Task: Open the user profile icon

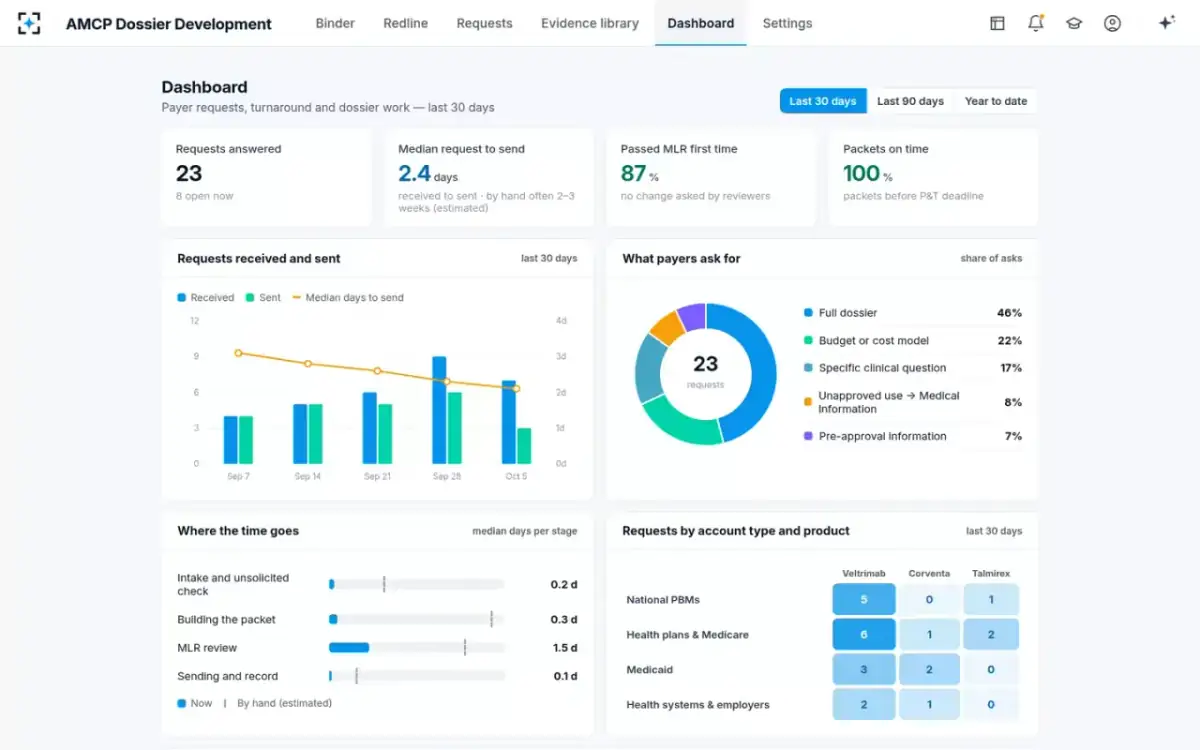Action: click(1112, 23)
